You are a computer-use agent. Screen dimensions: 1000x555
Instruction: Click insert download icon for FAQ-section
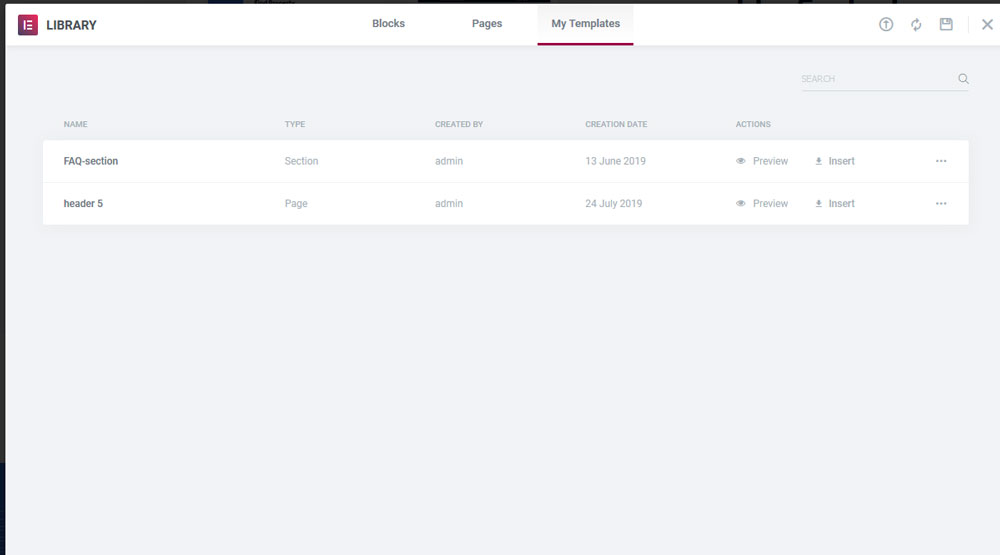coord(819,161)
